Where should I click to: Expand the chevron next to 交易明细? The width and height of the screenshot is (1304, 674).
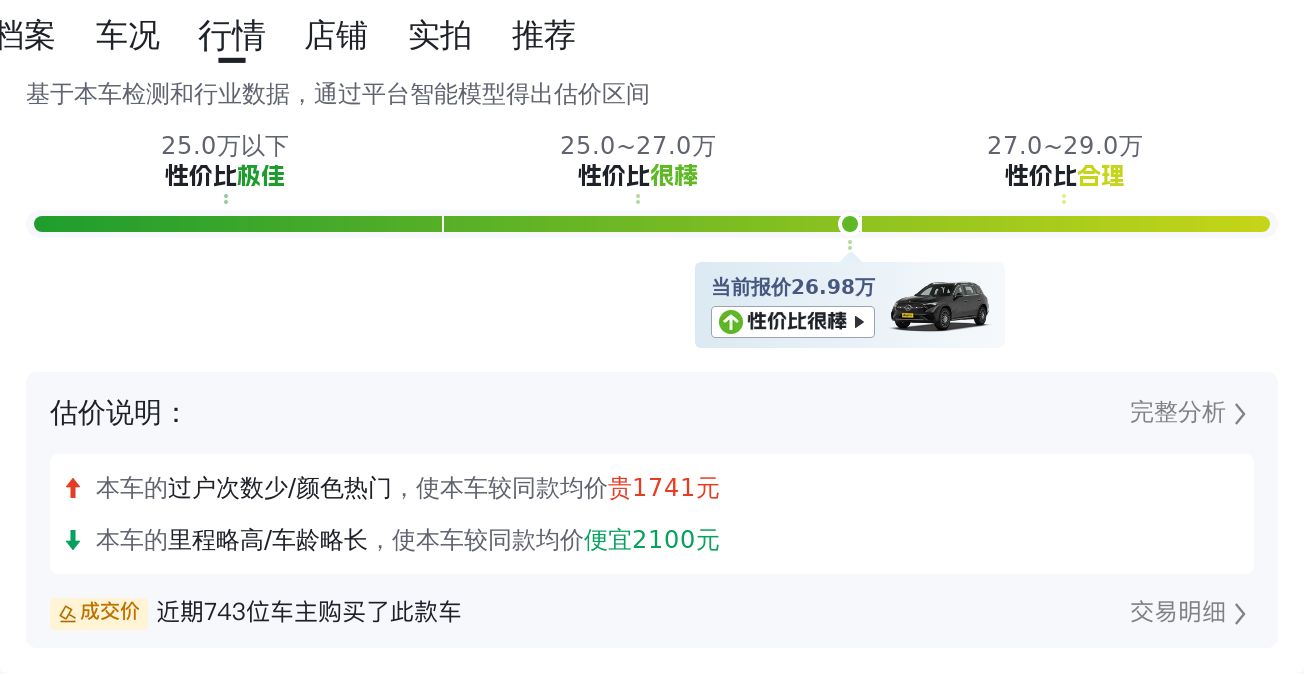click(1240, 613)
